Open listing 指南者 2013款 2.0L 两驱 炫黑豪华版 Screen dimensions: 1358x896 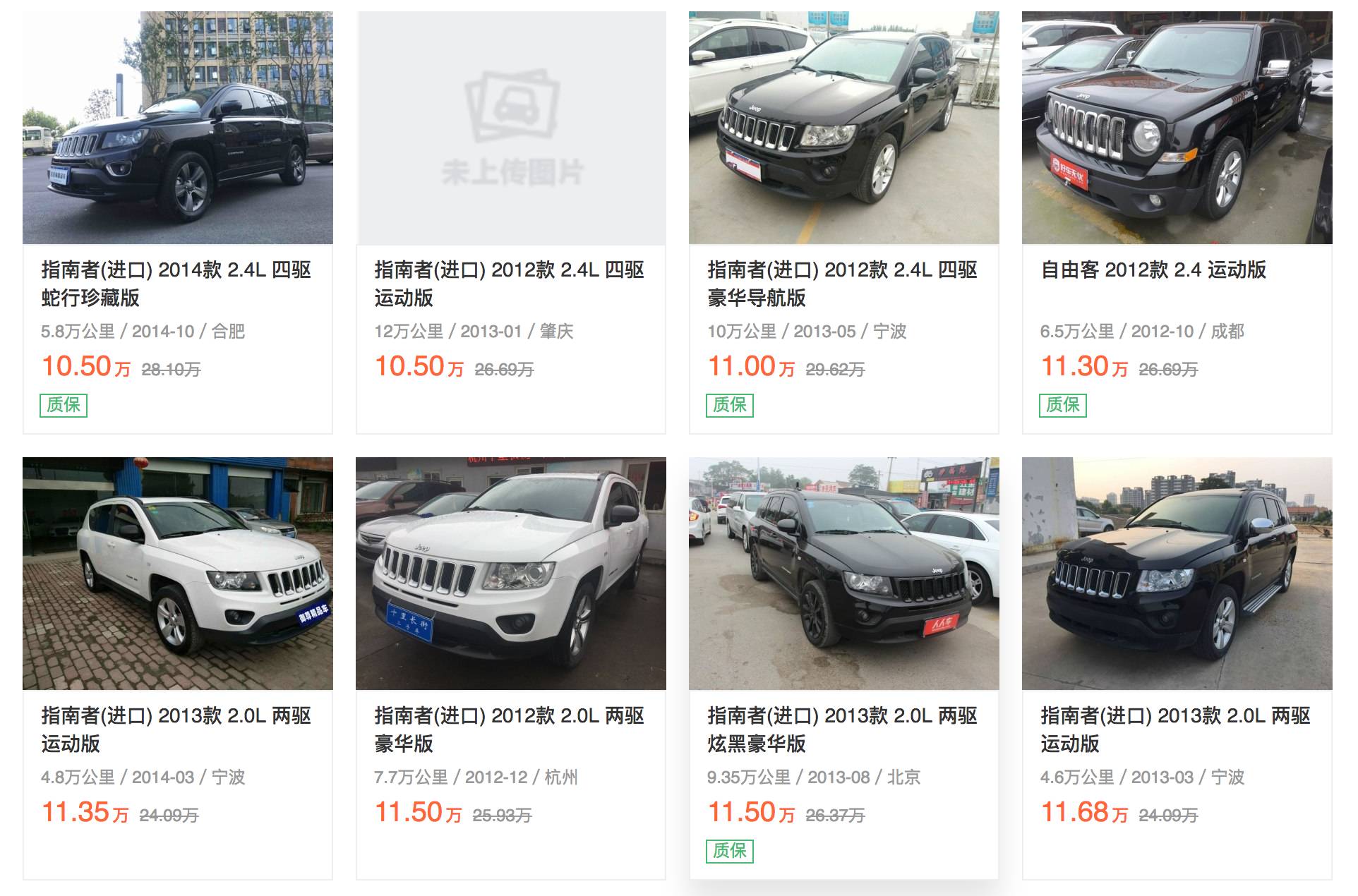[843, 729]
